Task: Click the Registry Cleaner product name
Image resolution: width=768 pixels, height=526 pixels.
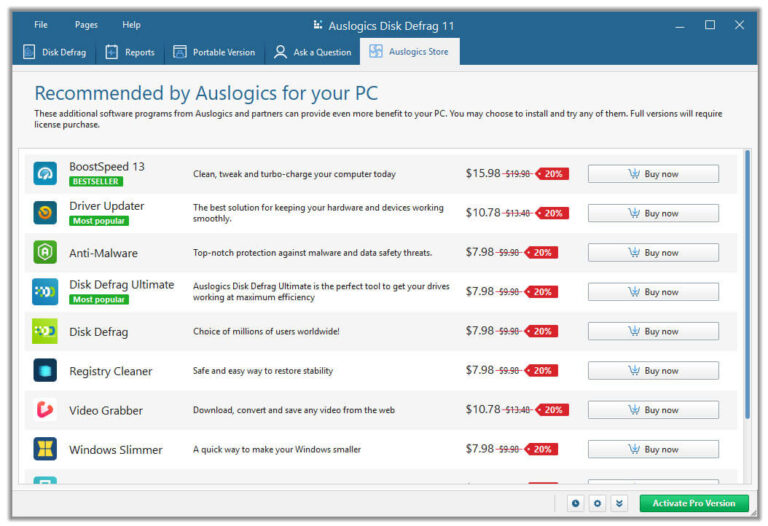Action: pyautogui.click(x=111, y=371)
